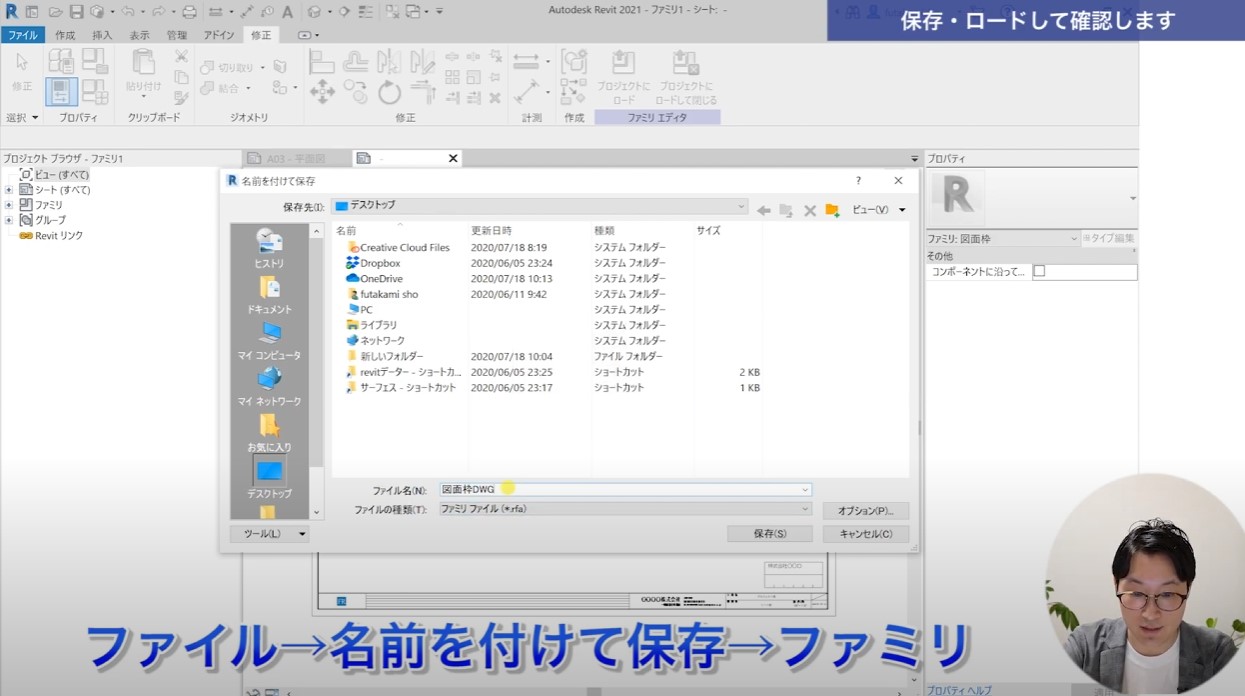Screen dimensions: 1245x696
Task: Expand the Families node in project browser
Action: (x=9, y=205)
